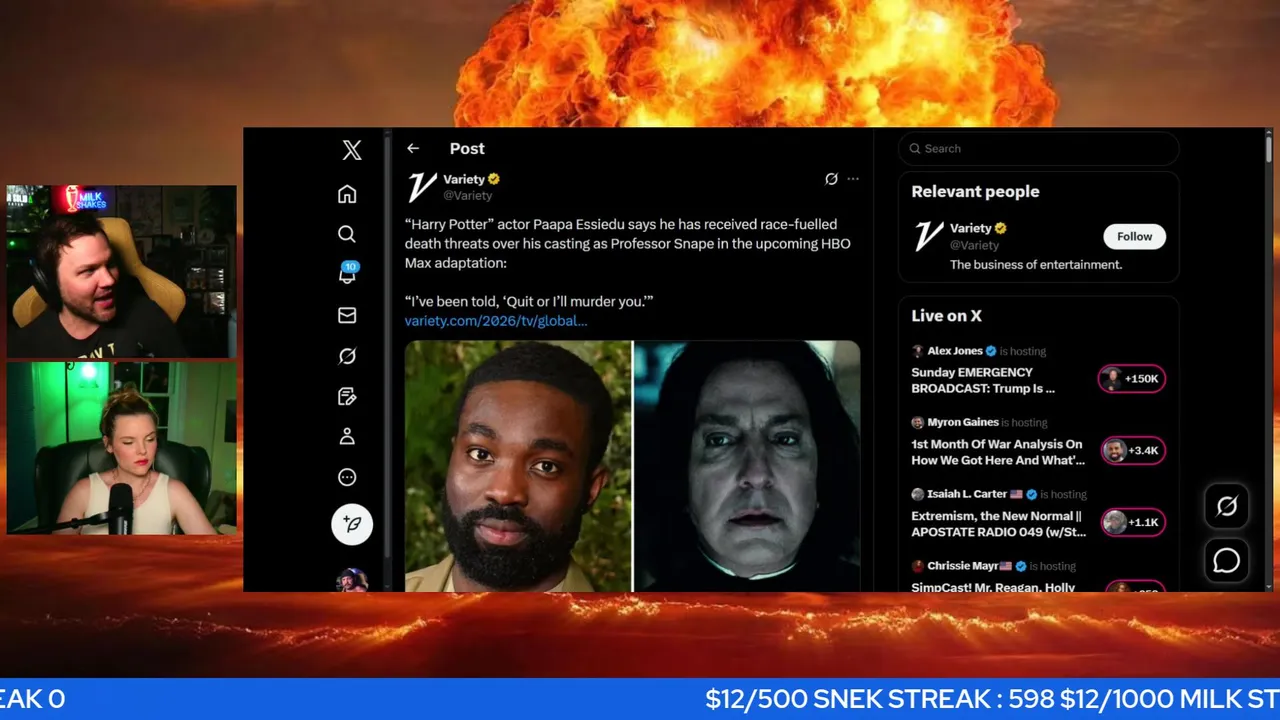1280x720 pixels.
Task: Open Myron Gaines War Analysis broadcast
Action: coord(998,452)
